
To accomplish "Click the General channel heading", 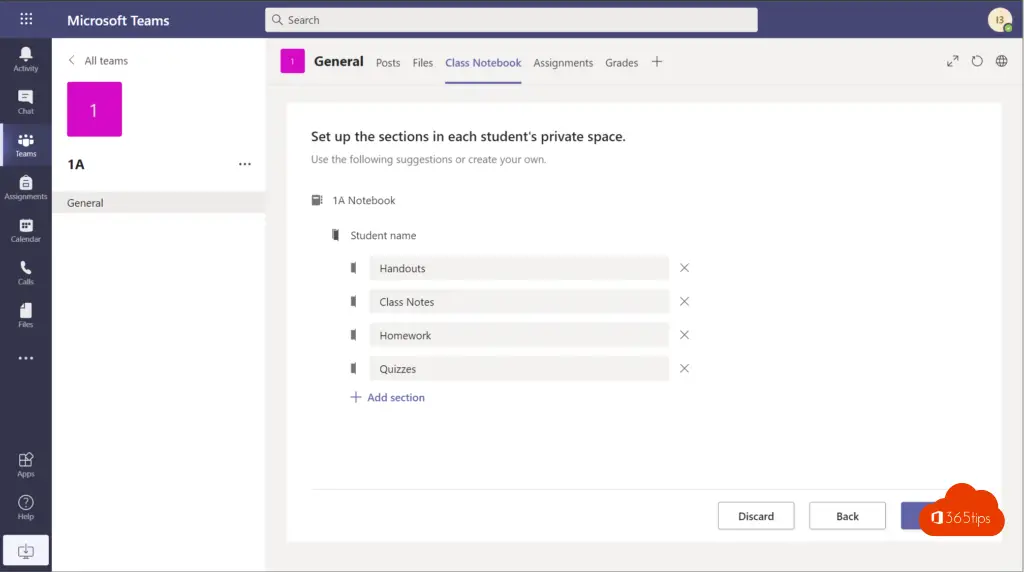I will coord(338,61).
